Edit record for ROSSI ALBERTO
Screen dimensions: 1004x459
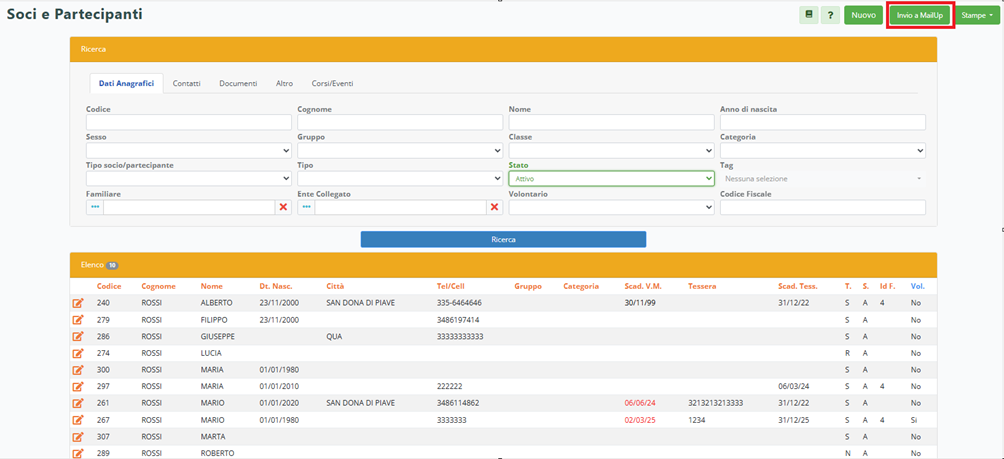tap(78, 302)
